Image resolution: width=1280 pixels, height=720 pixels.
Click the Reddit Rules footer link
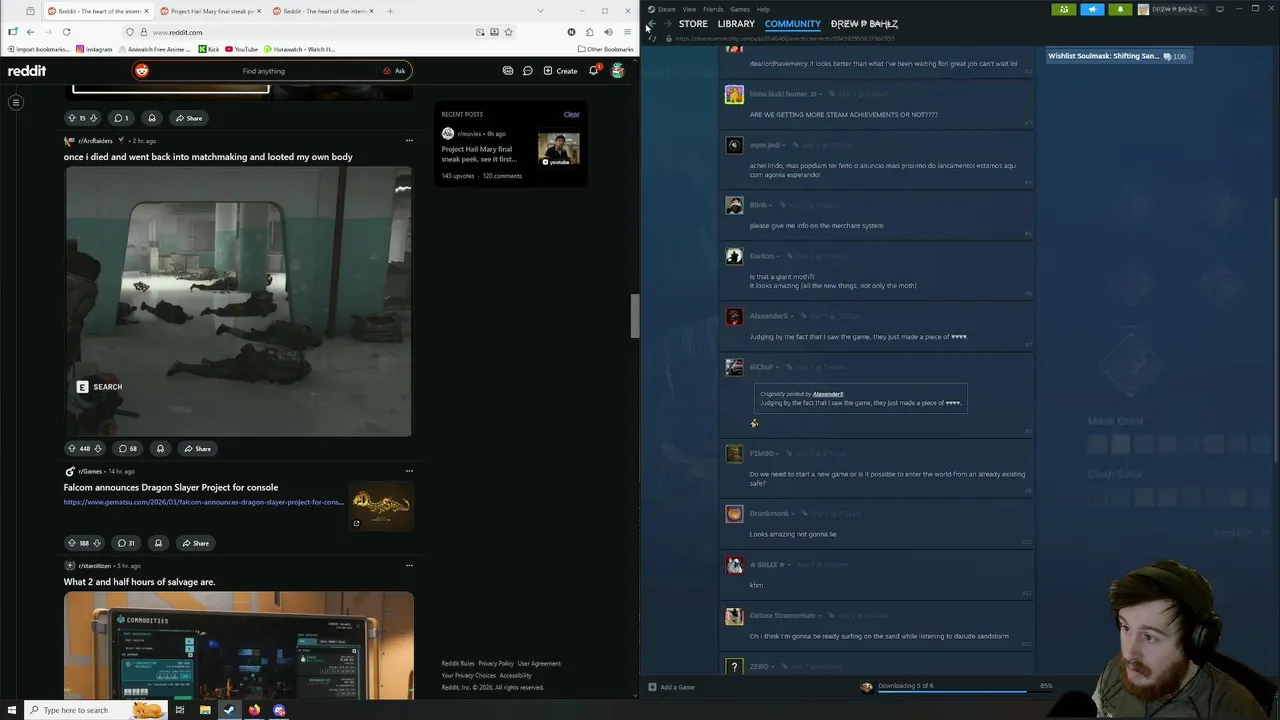point(458,663)
